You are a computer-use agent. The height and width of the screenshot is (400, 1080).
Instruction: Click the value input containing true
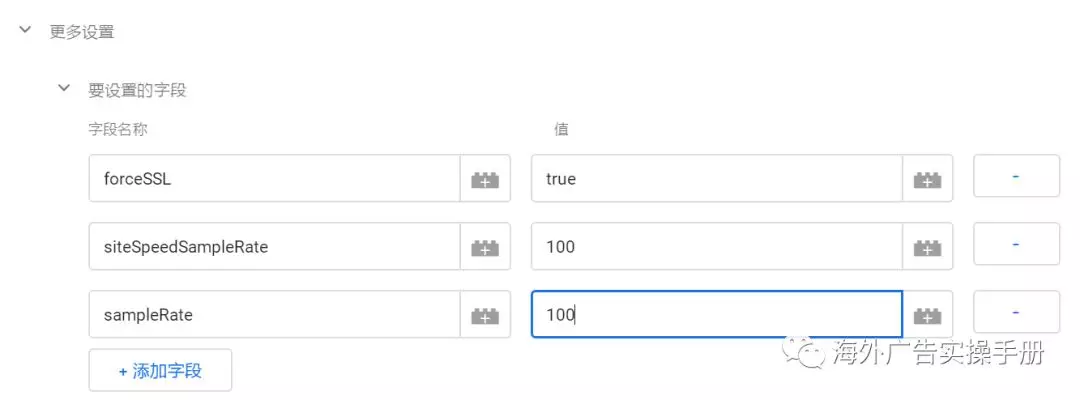pos(715,180)
